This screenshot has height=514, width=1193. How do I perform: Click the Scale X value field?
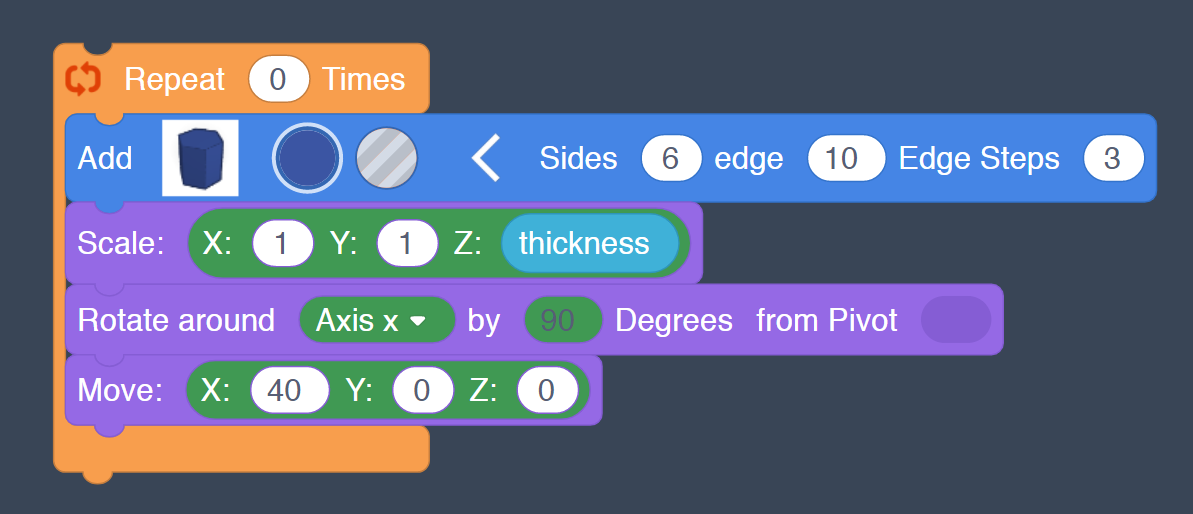pos(283,243)
